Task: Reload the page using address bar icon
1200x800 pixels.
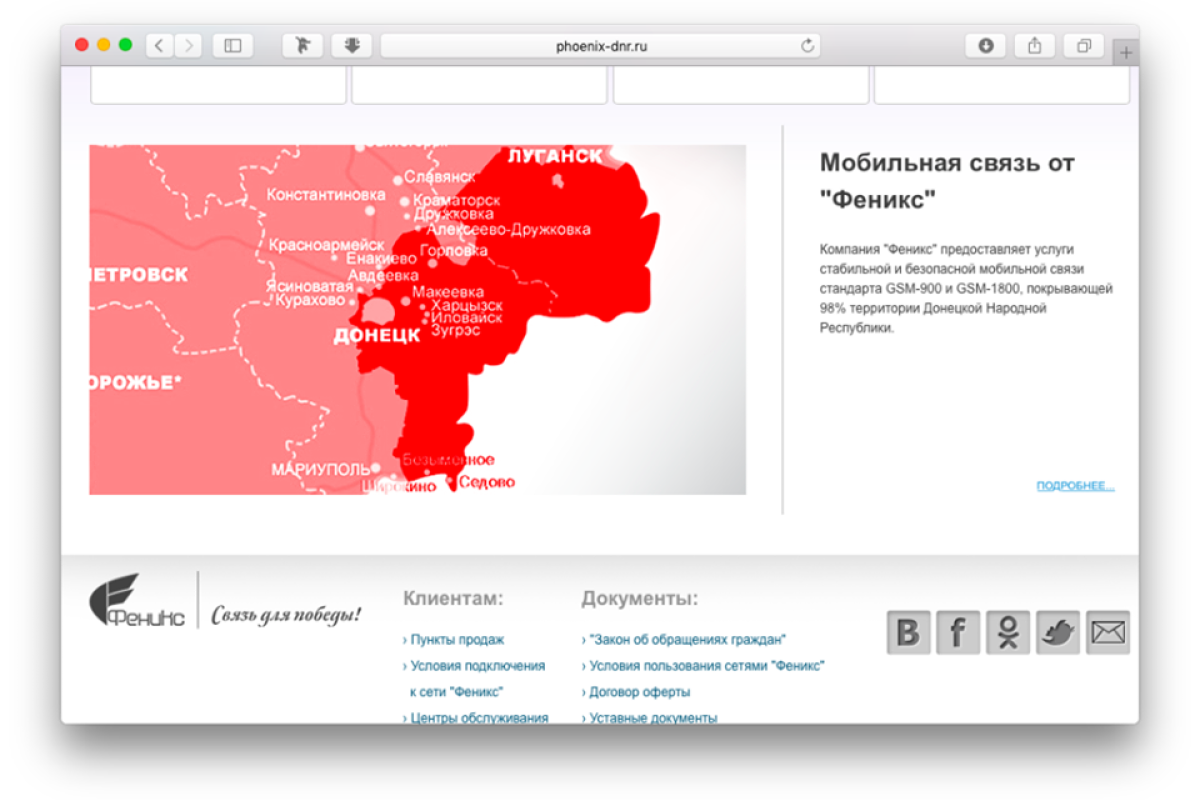Action: point(807,45)
